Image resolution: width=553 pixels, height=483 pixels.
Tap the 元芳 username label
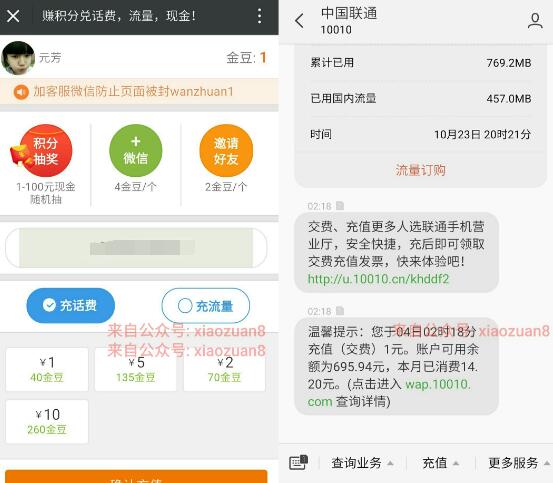tap(50, 57)
